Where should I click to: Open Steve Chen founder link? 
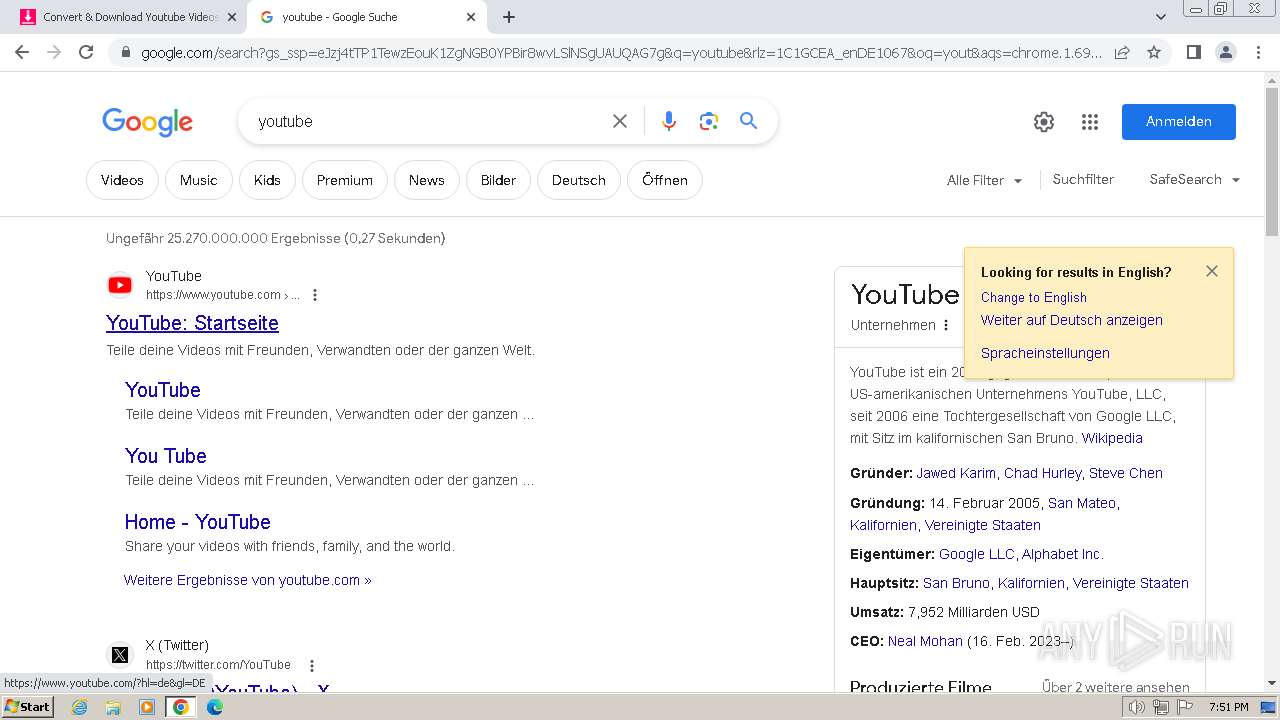(1126, 473)
